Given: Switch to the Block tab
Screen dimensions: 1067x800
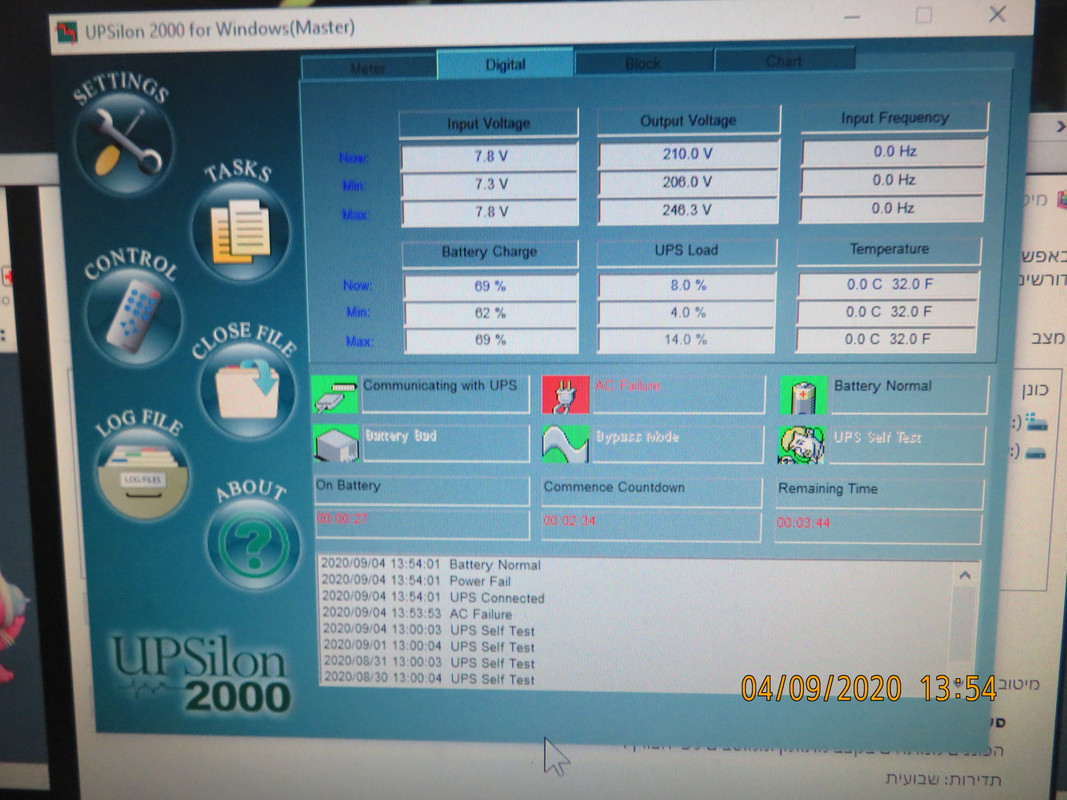Looking at the screenshot, I should tap(643, 63).
